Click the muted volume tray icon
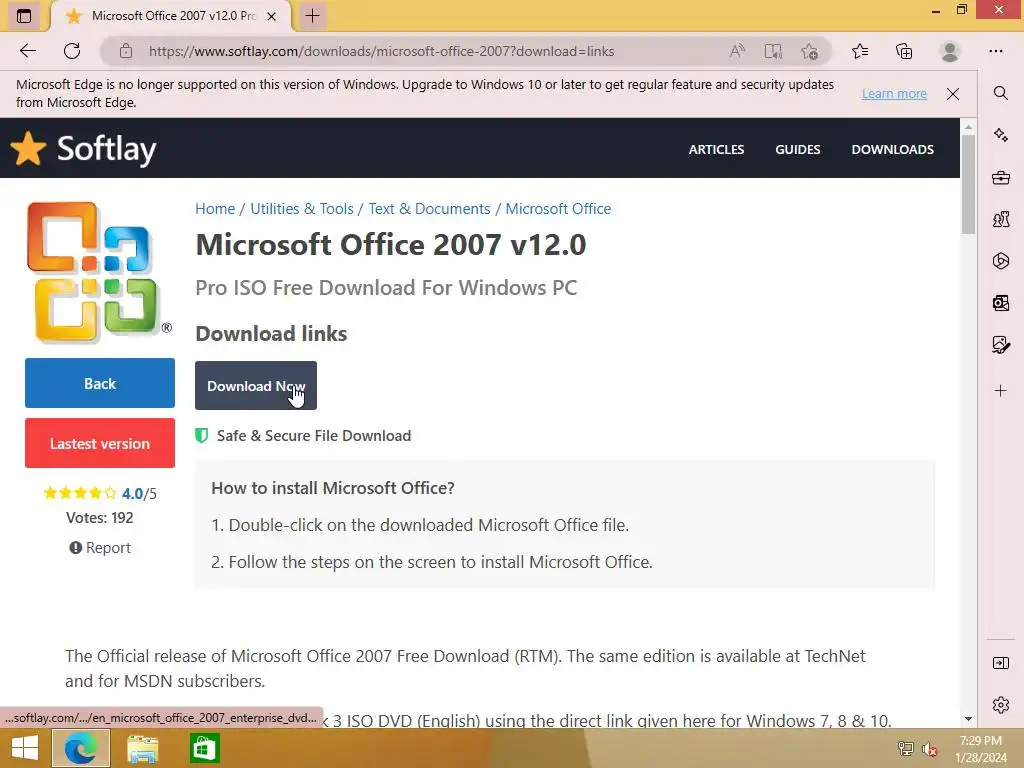Image resolution: width=1024 pixels, height=768 pixels. coord(929,749)
